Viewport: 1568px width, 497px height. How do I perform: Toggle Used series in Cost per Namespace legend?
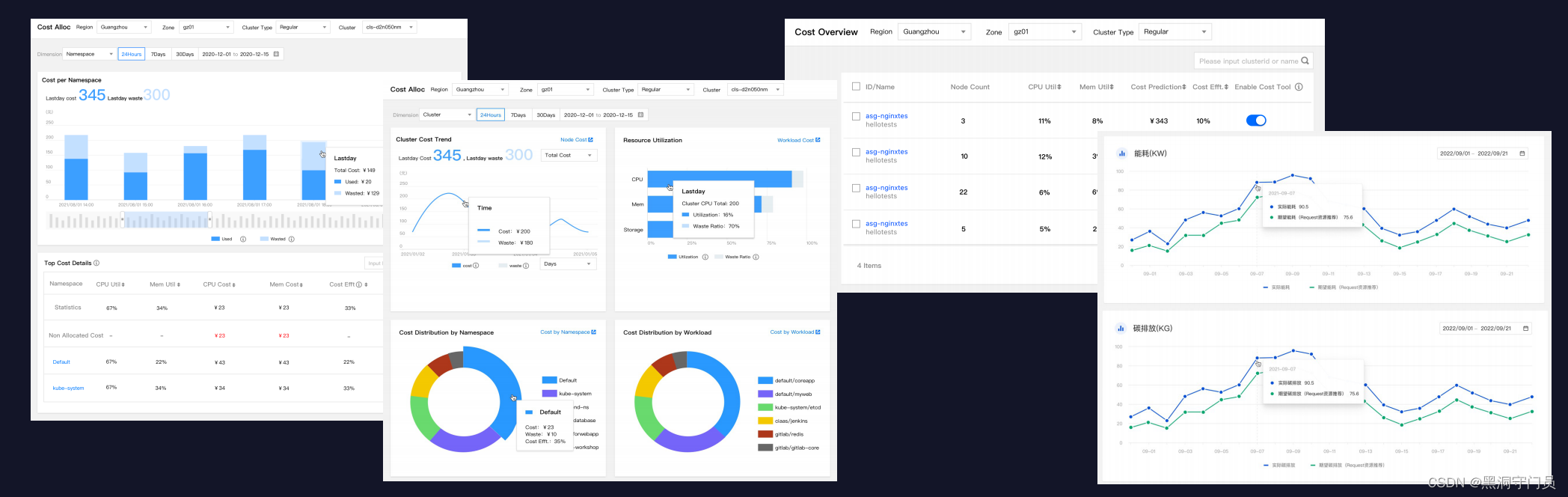[x=222, y=240]
